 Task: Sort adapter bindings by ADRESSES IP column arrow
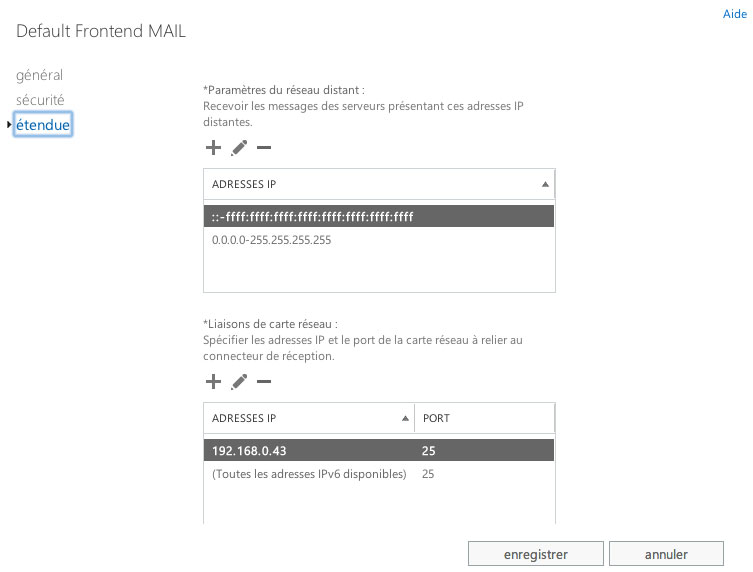tap(405, 418)
